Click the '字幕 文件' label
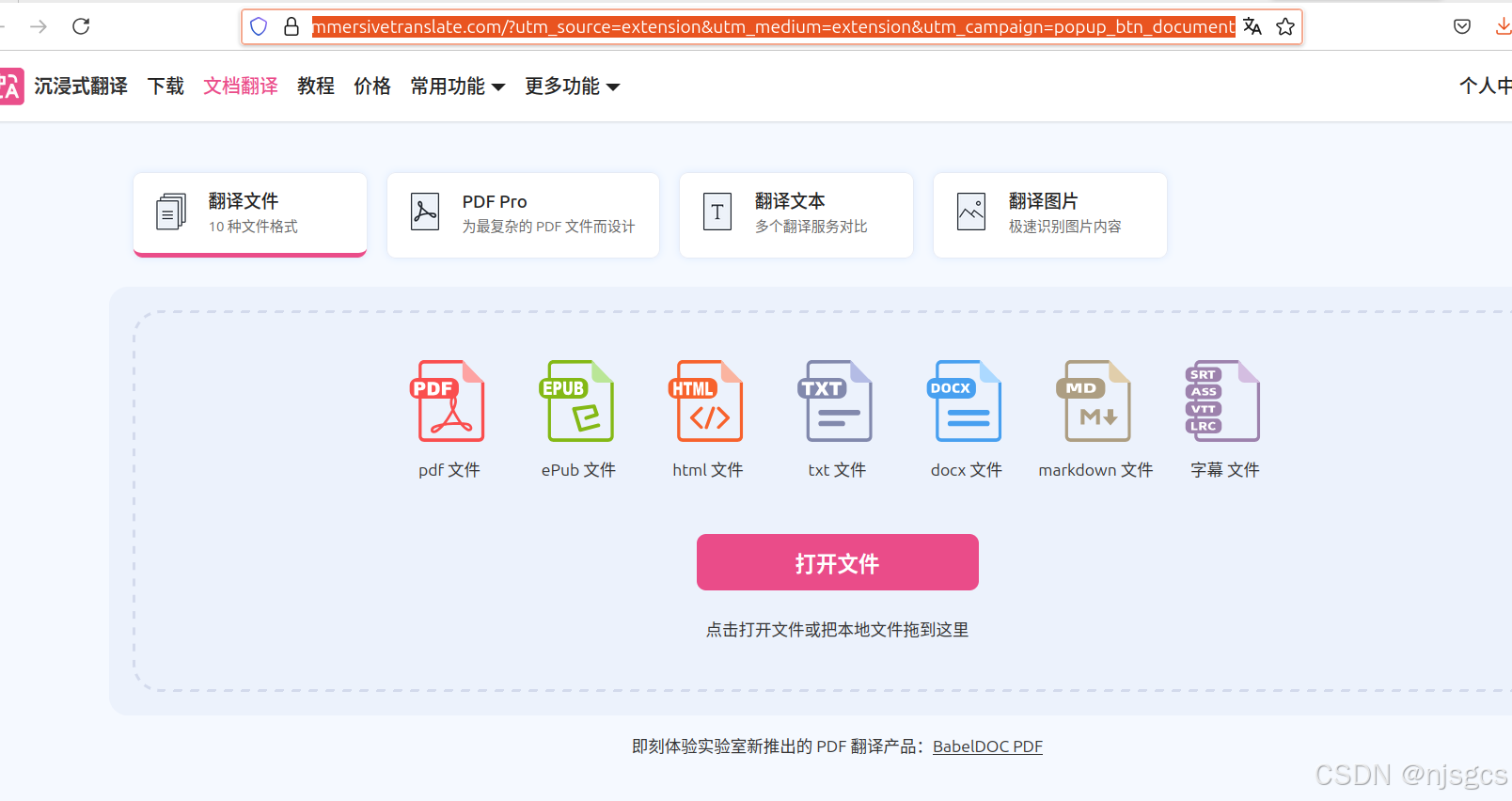Screen dimensions: 1512x801 [1224, 470]
